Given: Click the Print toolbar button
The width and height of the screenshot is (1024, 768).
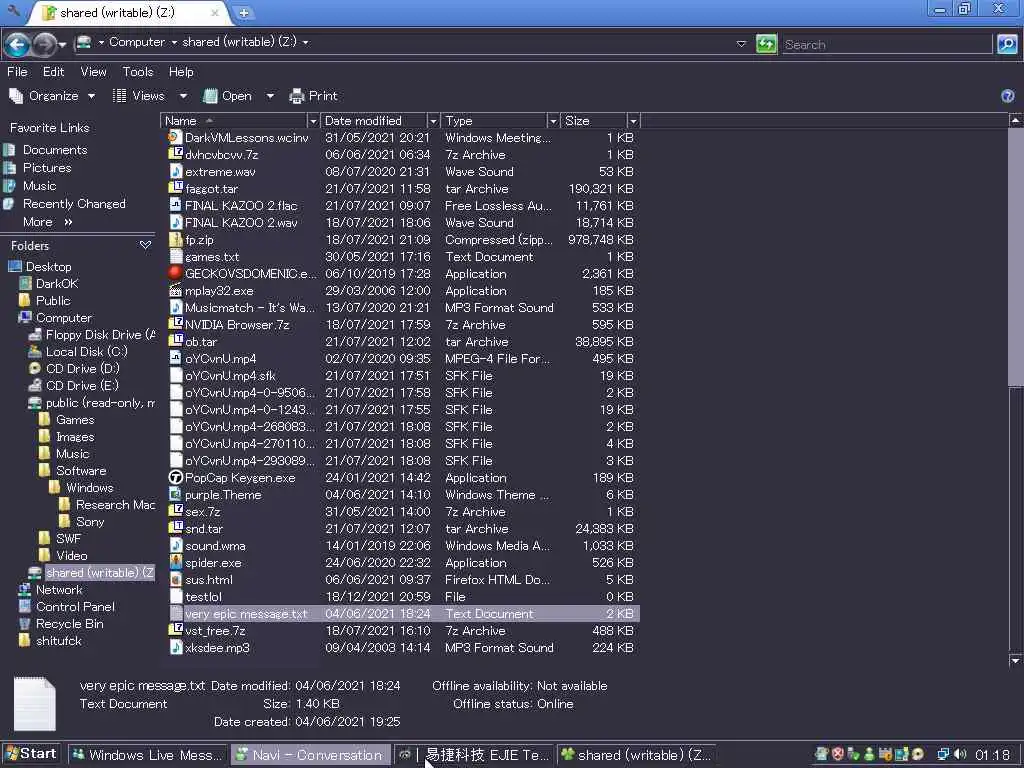Looking at the screenshot, I should tap(313, 96).
